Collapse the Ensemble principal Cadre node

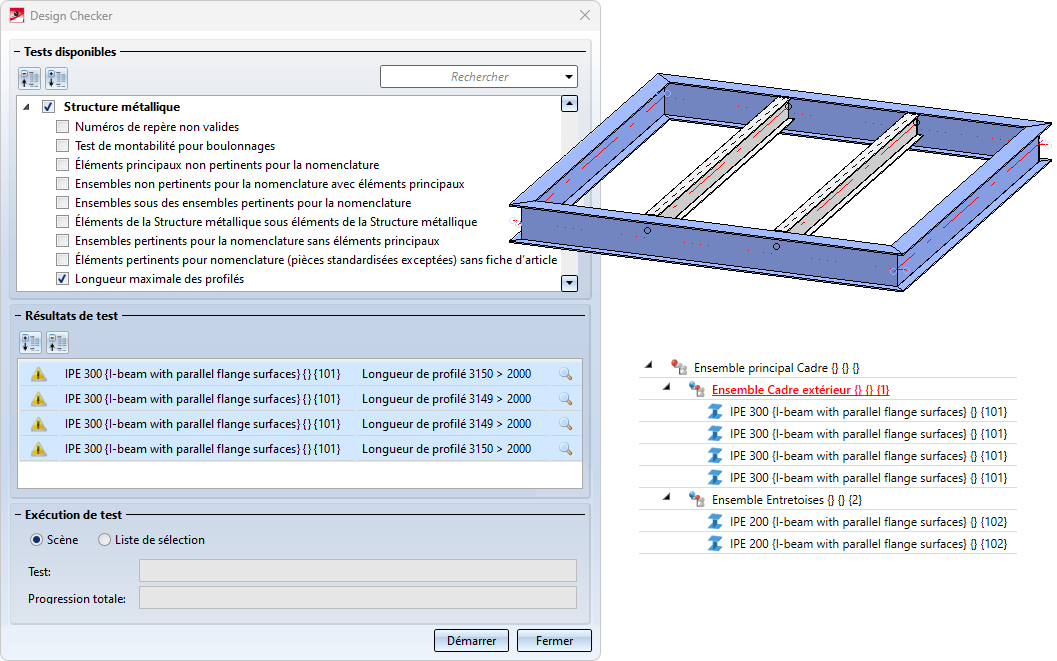point(648,365)
